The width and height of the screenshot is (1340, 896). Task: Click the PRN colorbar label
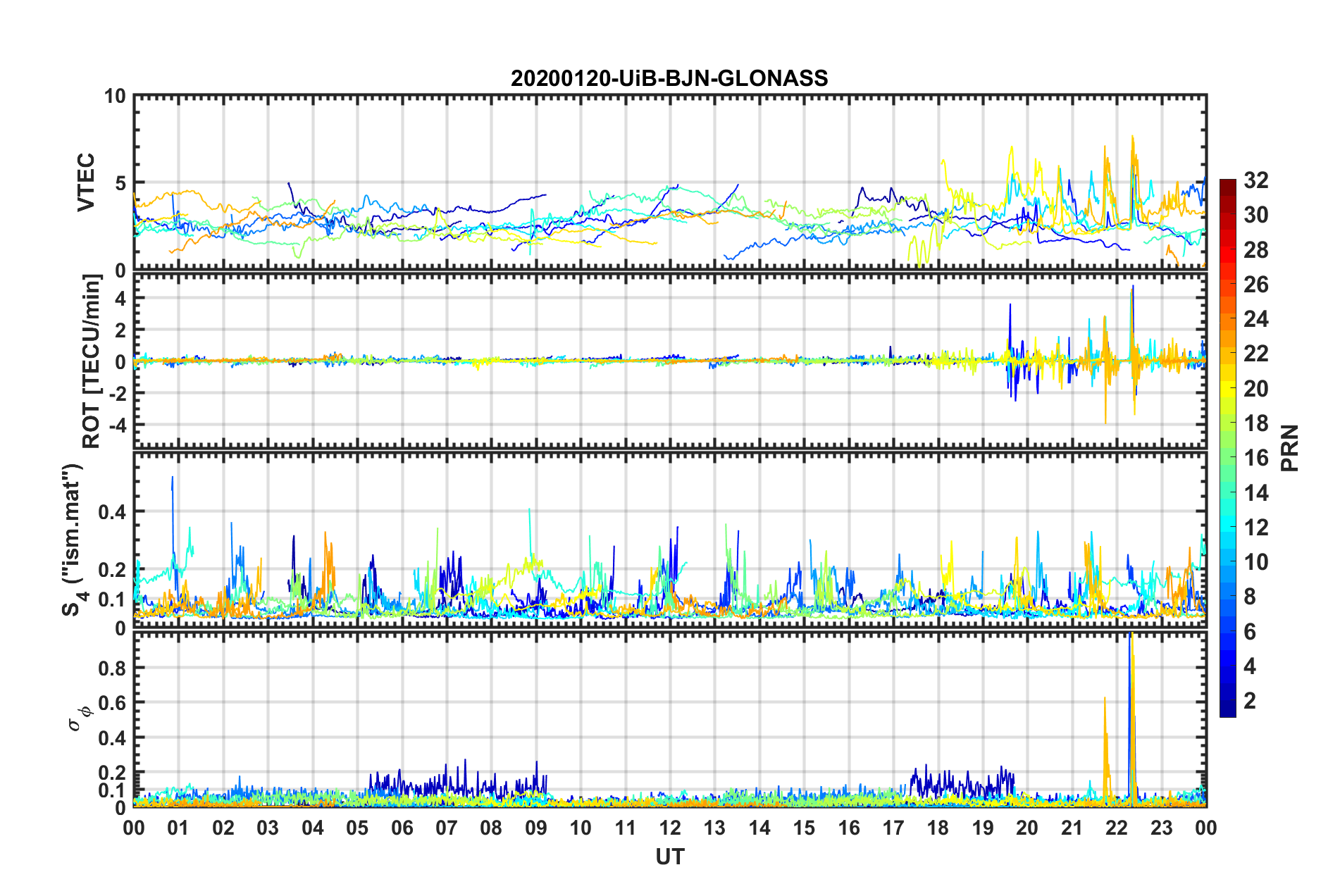click(x=1290, y=448)
